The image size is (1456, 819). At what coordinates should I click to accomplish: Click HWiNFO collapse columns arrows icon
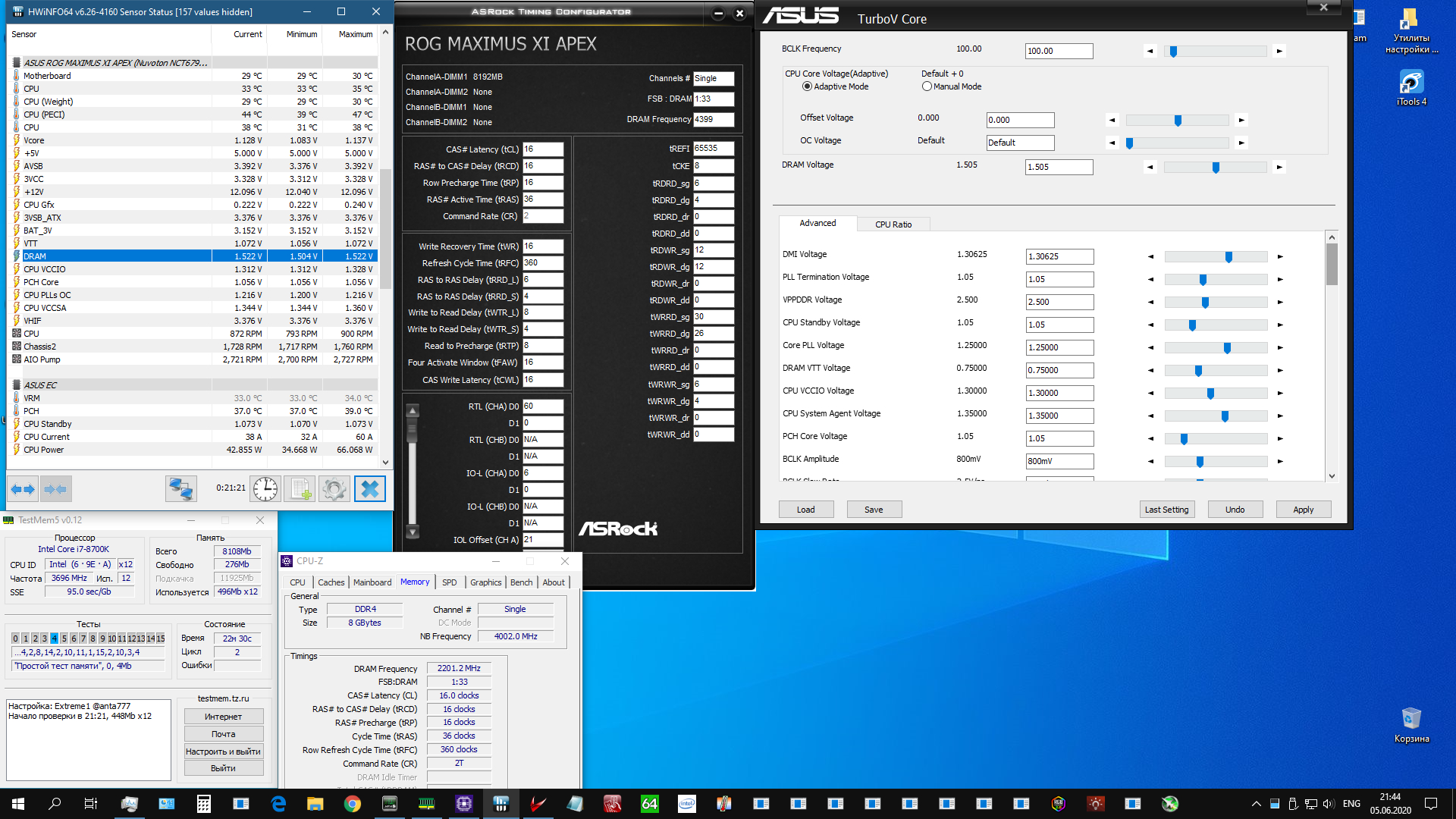55,489
